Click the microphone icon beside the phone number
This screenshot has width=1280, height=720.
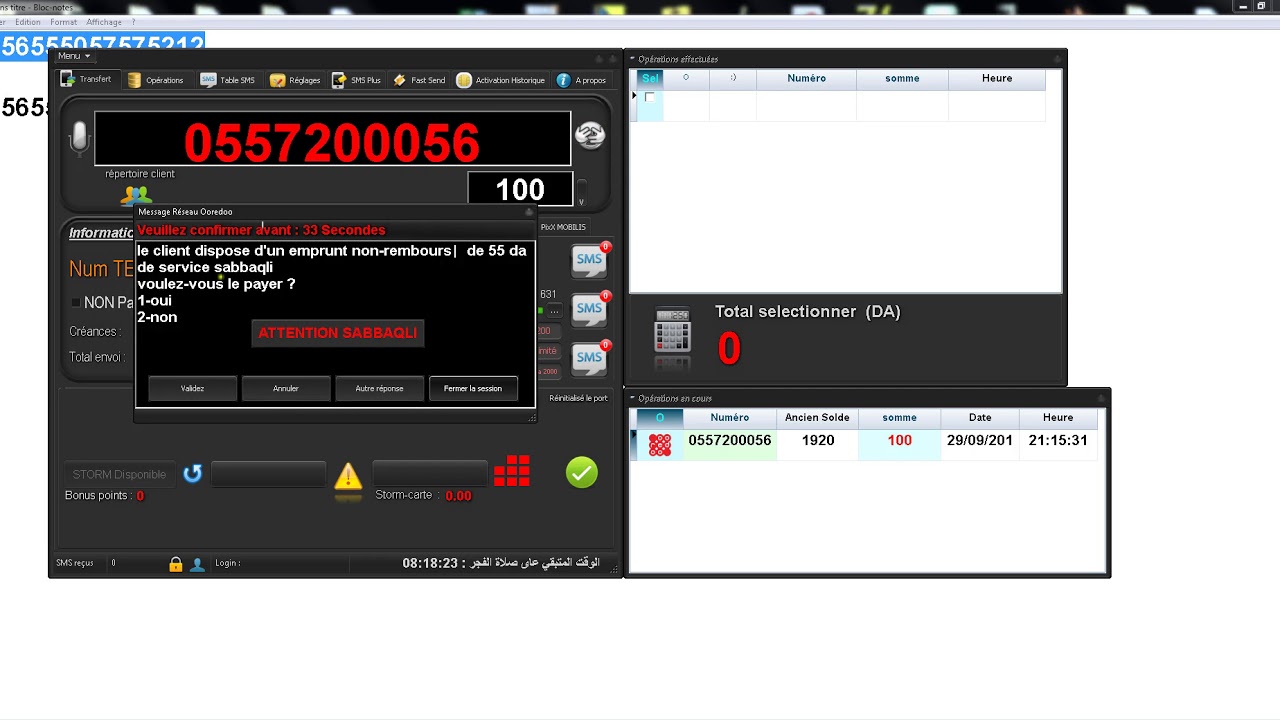coord(79,138)
